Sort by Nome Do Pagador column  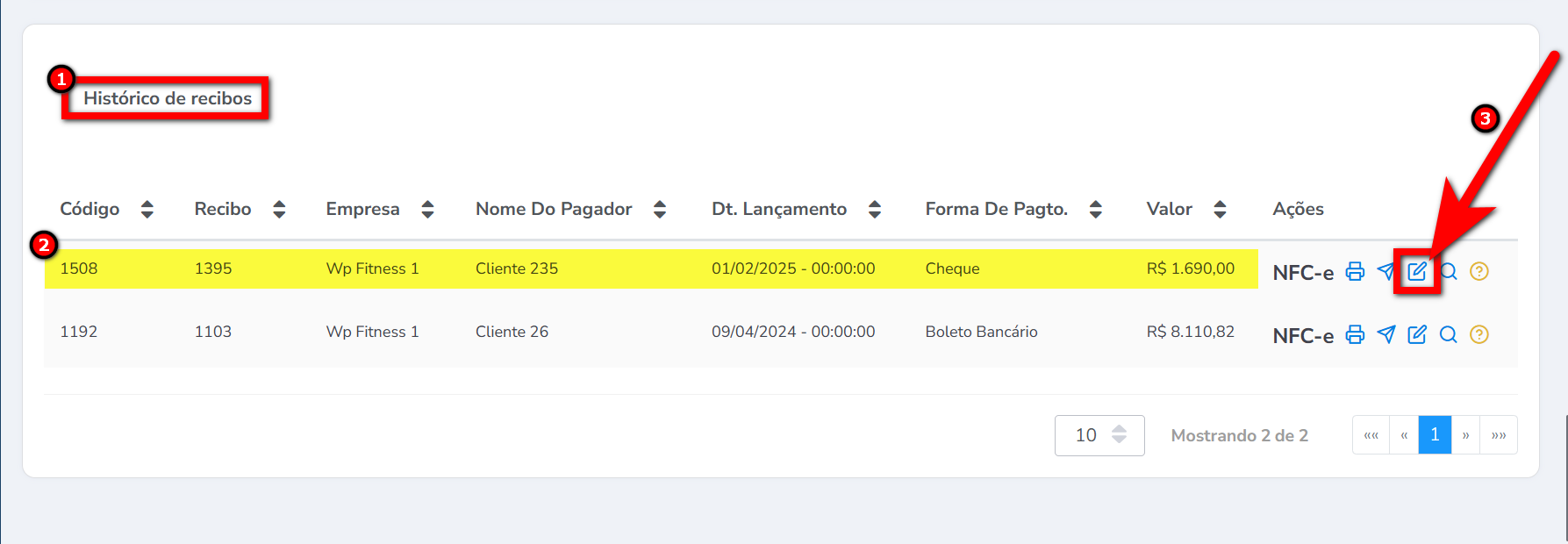[x=660, y=209]
